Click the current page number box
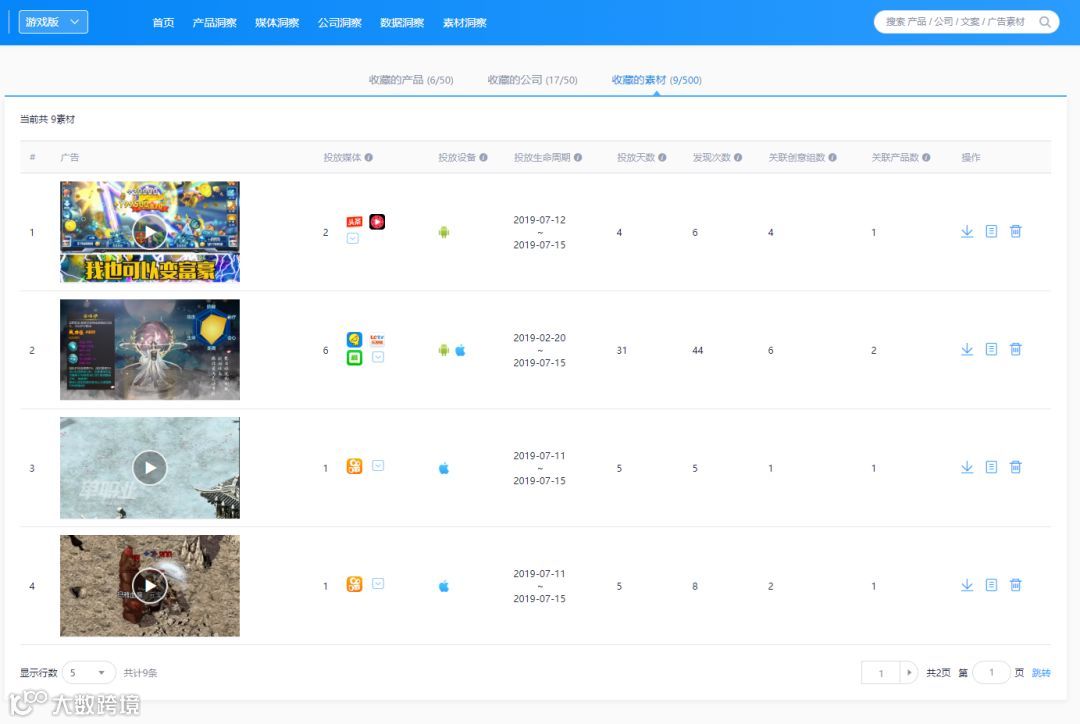The image size is (1080, 724). 881,672
